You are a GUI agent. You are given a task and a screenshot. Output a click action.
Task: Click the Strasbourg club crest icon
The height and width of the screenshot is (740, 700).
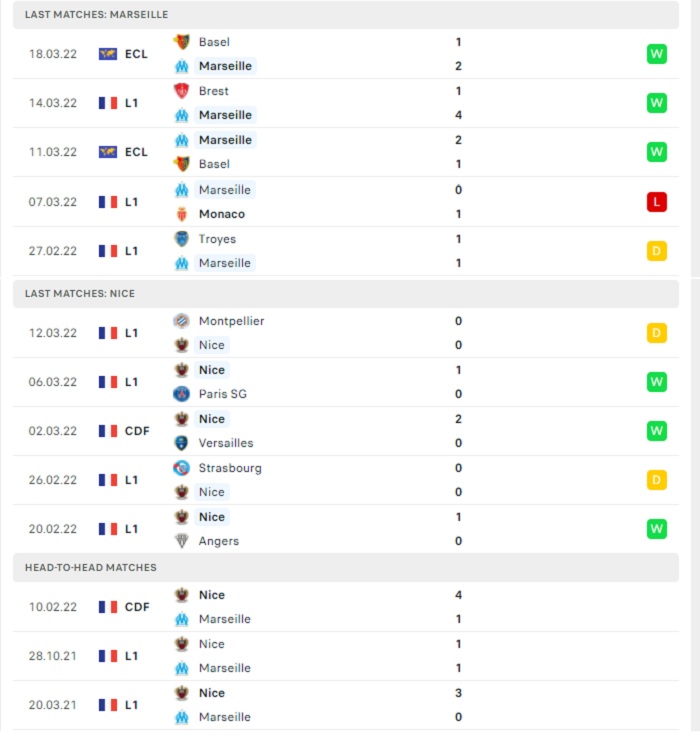point(182,468)
